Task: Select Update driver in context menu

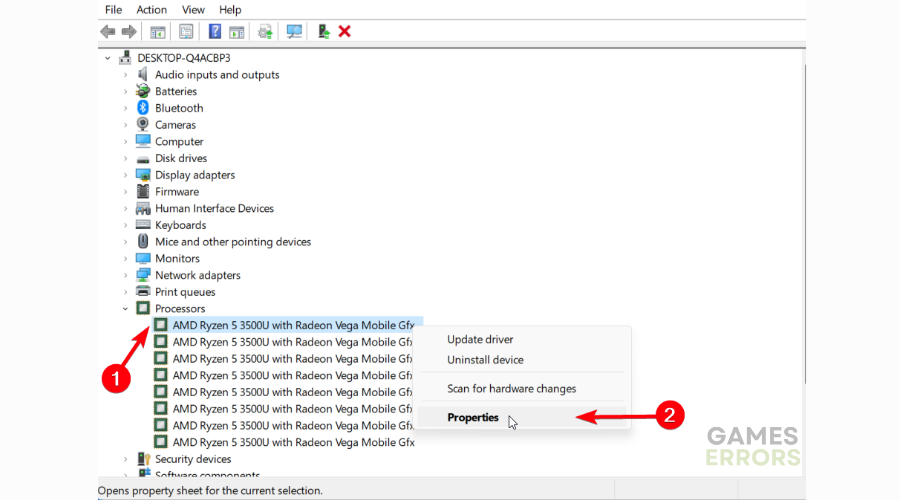Action: 480,340
